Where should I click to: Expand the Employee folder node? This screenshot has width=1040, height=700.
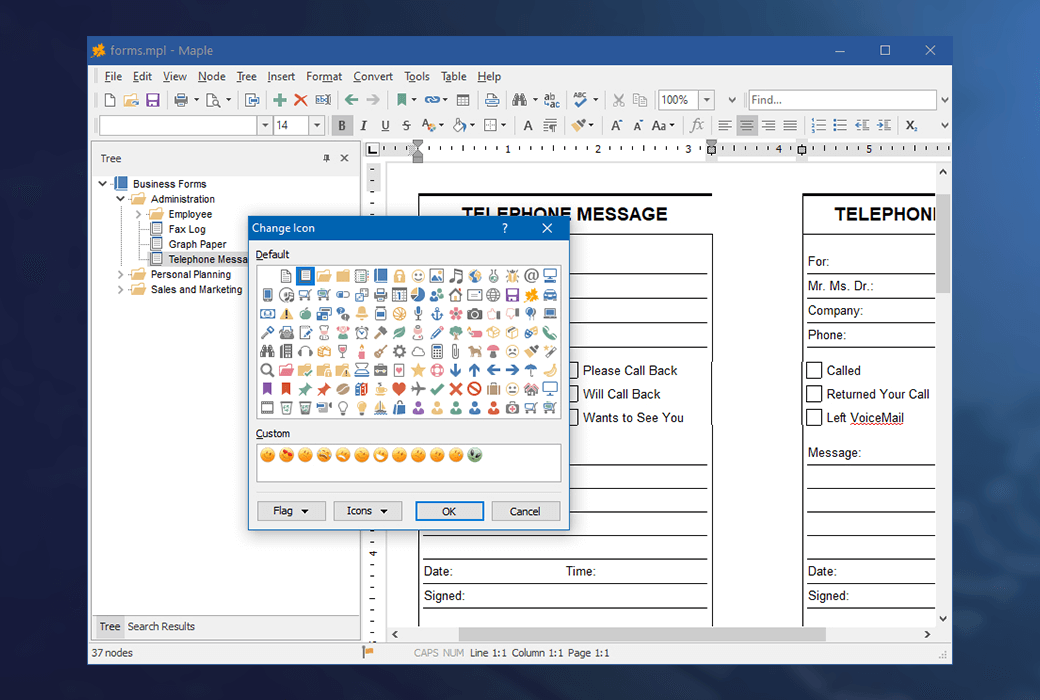click(x=139, y=214)
